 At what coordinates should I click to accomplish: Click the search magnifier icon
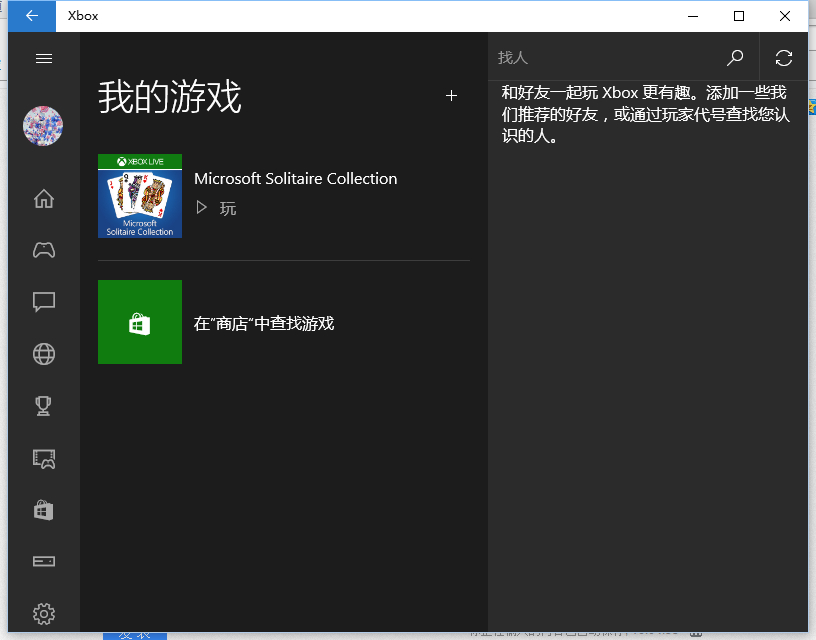pos(735,57)
